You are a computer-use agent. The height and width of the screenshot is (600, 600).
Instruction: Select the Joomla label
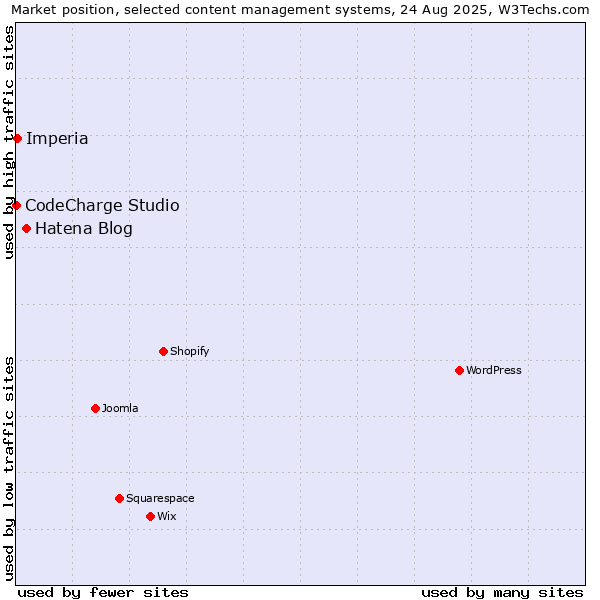click(x=120, y=408)
